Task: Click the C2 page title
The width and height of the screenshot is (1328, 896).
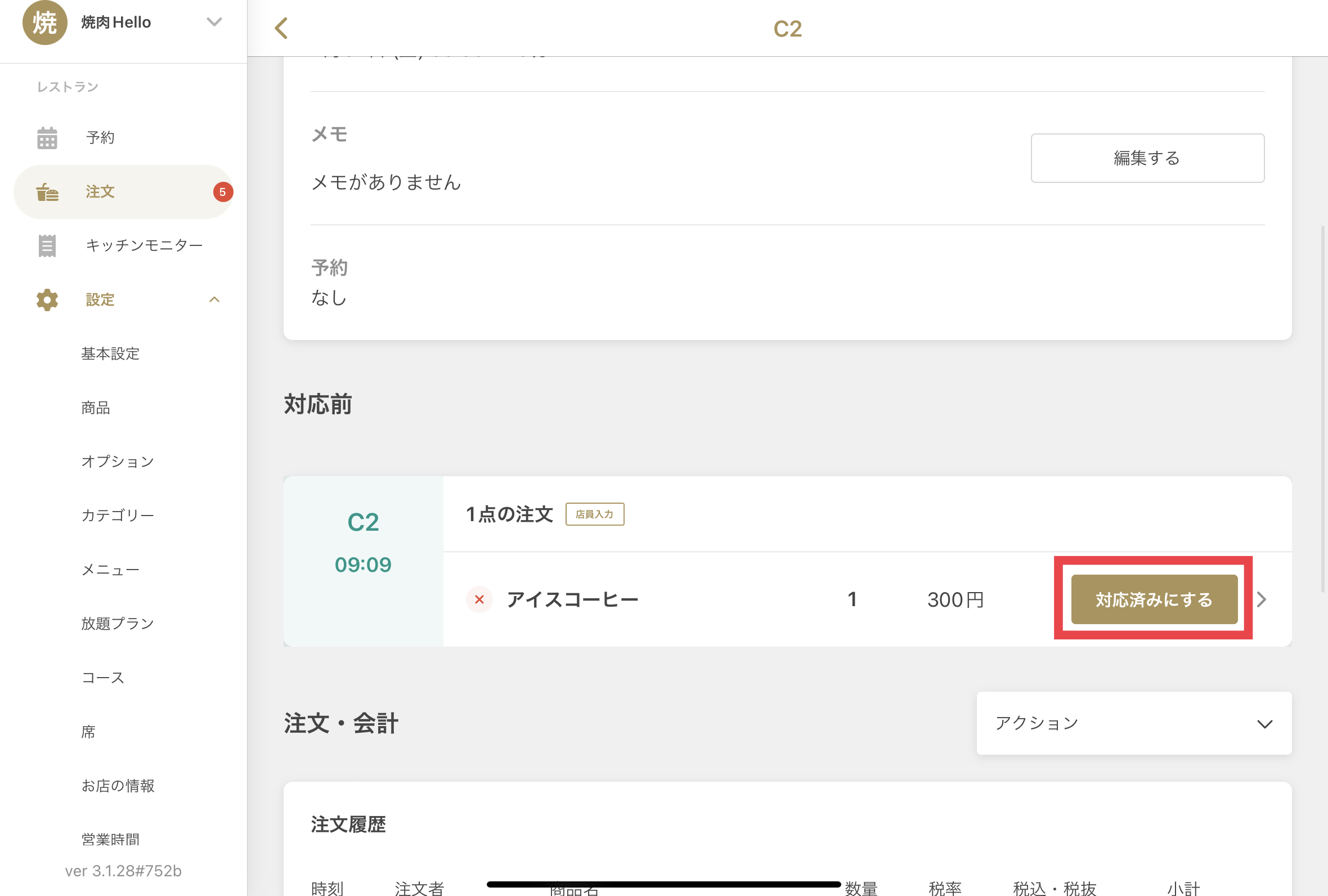Action: point(787,29)
